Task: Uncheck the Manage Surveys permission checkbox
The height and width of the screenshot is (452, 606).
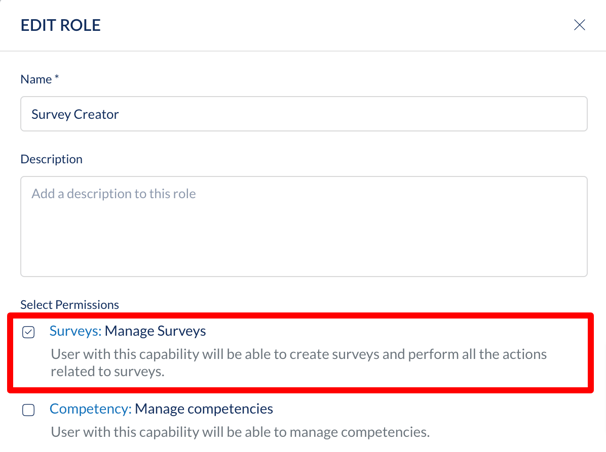Action: [28, 332]
